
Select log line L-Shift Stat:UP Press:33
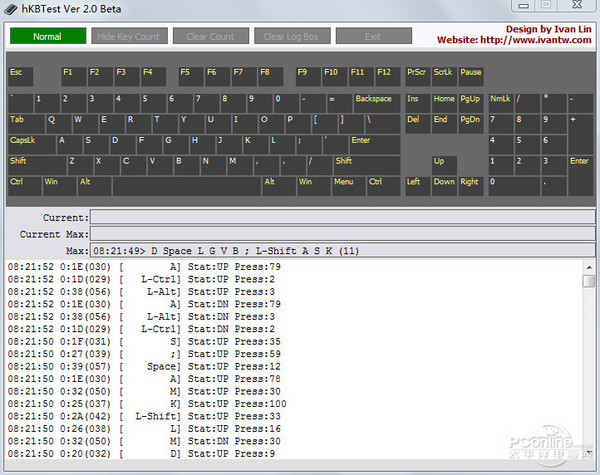[x=144, y=416]
